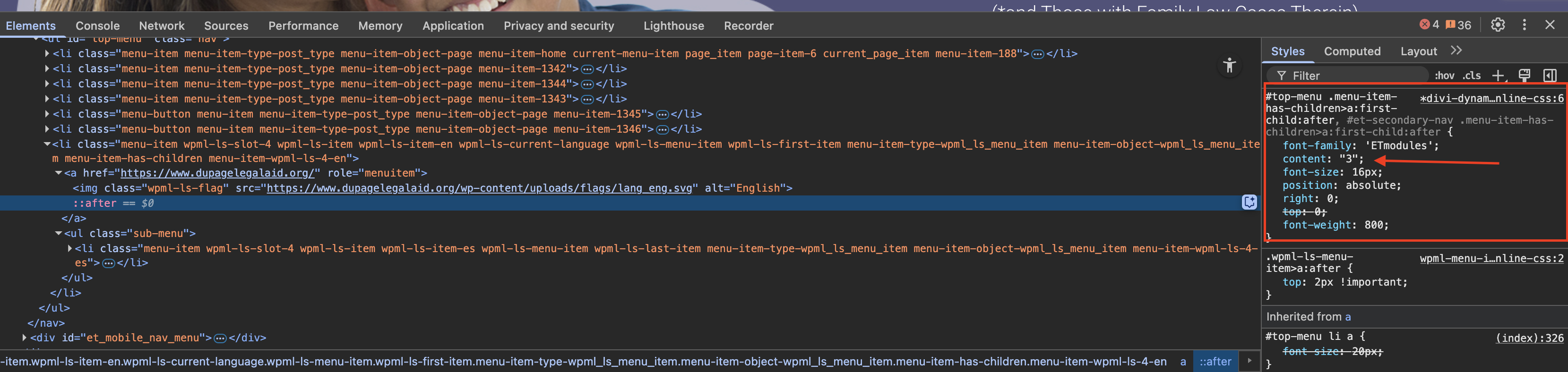Open the wpml-menu inline-css:2 source link
The height and width of the screenshot is (372, 1568).
(x=1490, y=258)
